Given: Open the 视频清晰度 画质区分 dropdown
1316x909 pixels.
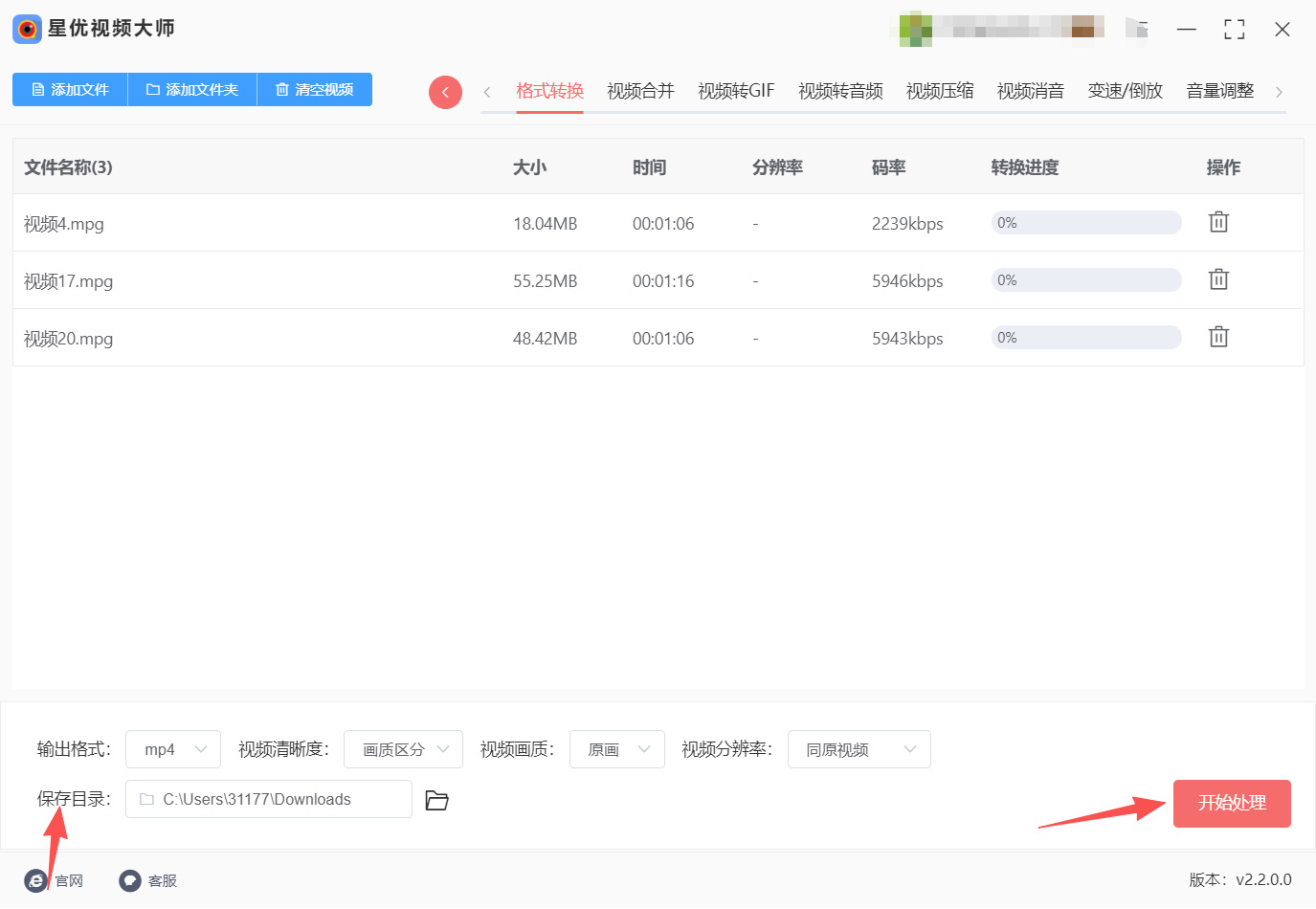Looking at the screenshot, I should tap(403, 749).
